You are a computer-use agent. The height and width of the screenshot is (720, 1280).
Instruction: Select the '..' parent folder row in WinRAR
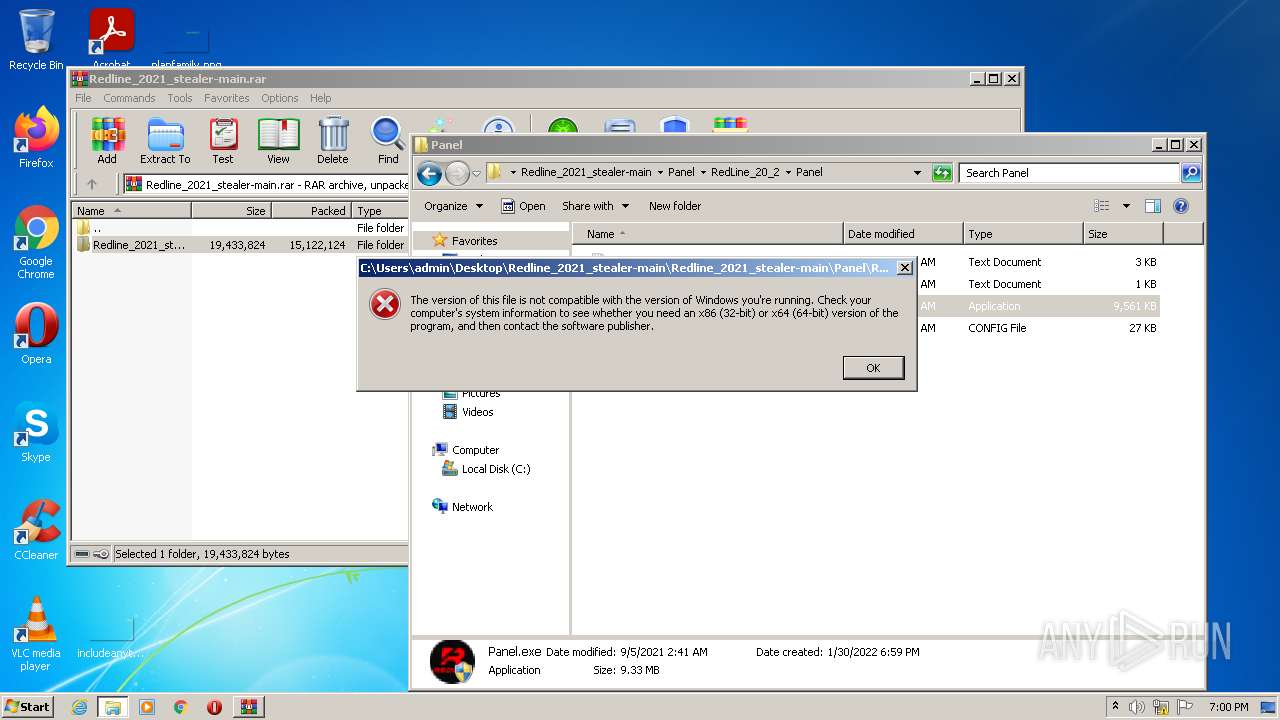pyautogui.click(x=240, y=228)
